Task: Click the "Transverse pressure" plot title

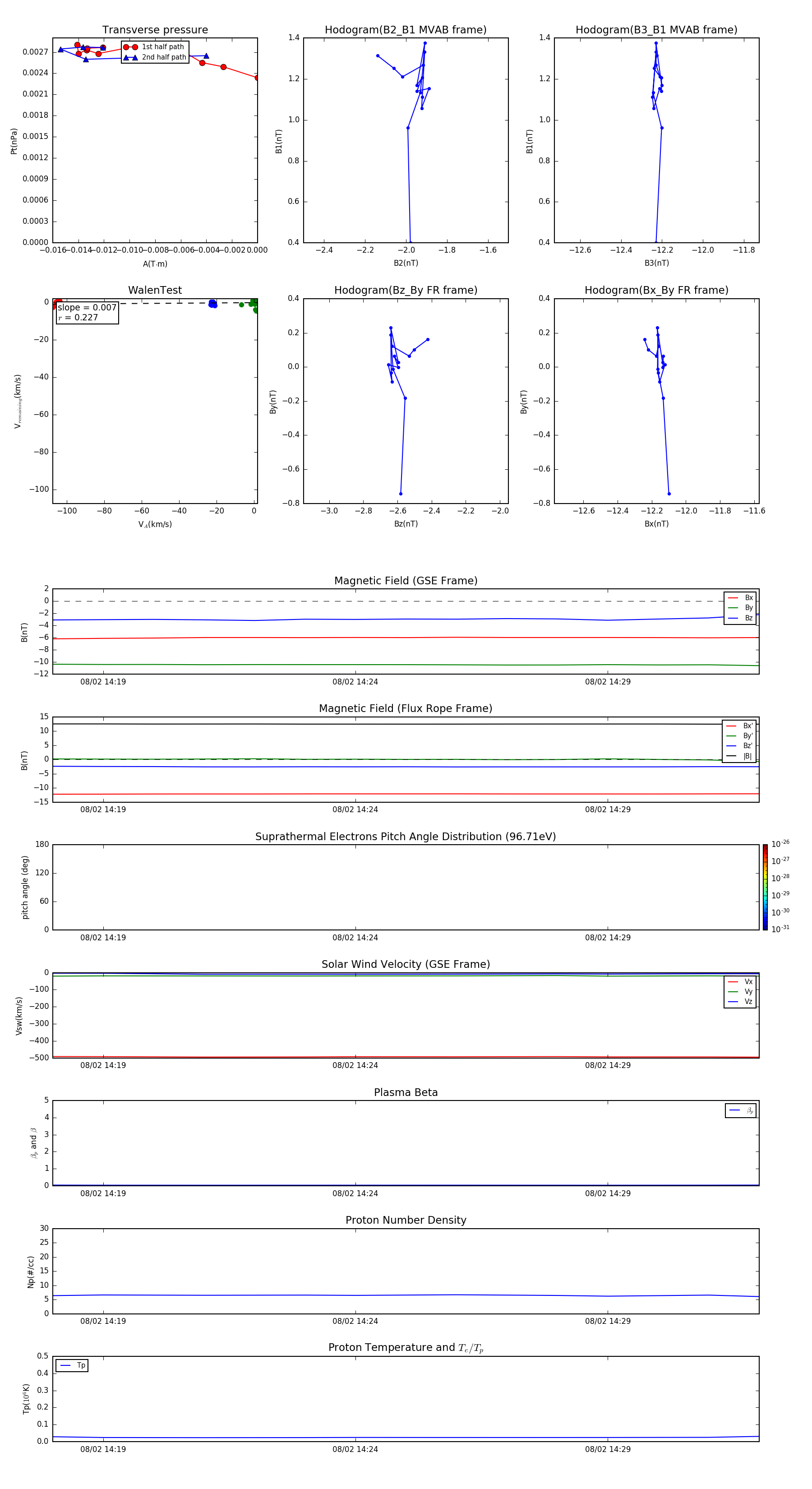Action: coord(155,30)
